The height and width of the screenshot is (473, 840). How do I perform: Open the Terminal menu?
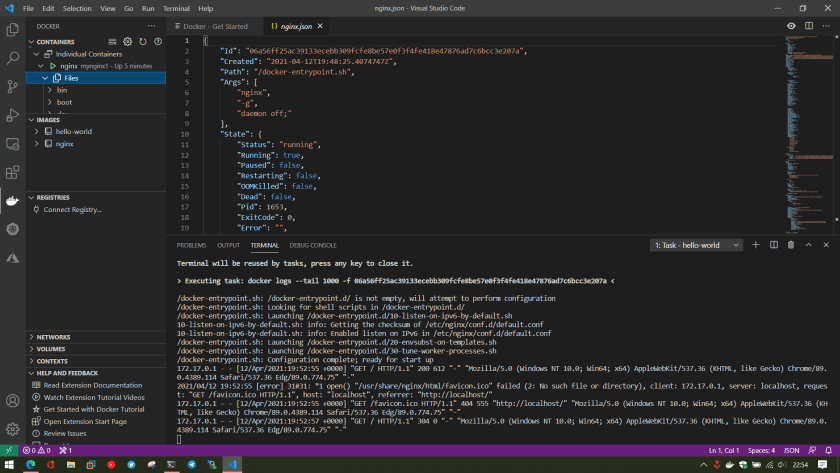(x=176, y=9)
